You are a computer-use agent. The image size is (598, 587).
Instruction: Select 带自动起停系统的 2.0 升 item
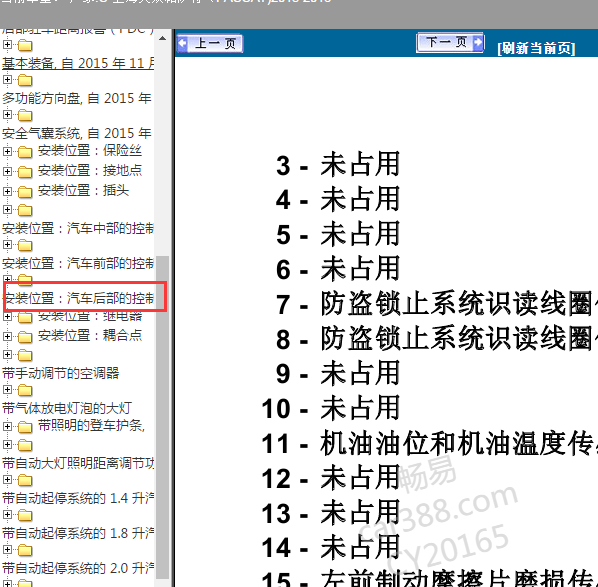(x=78, y=569)
